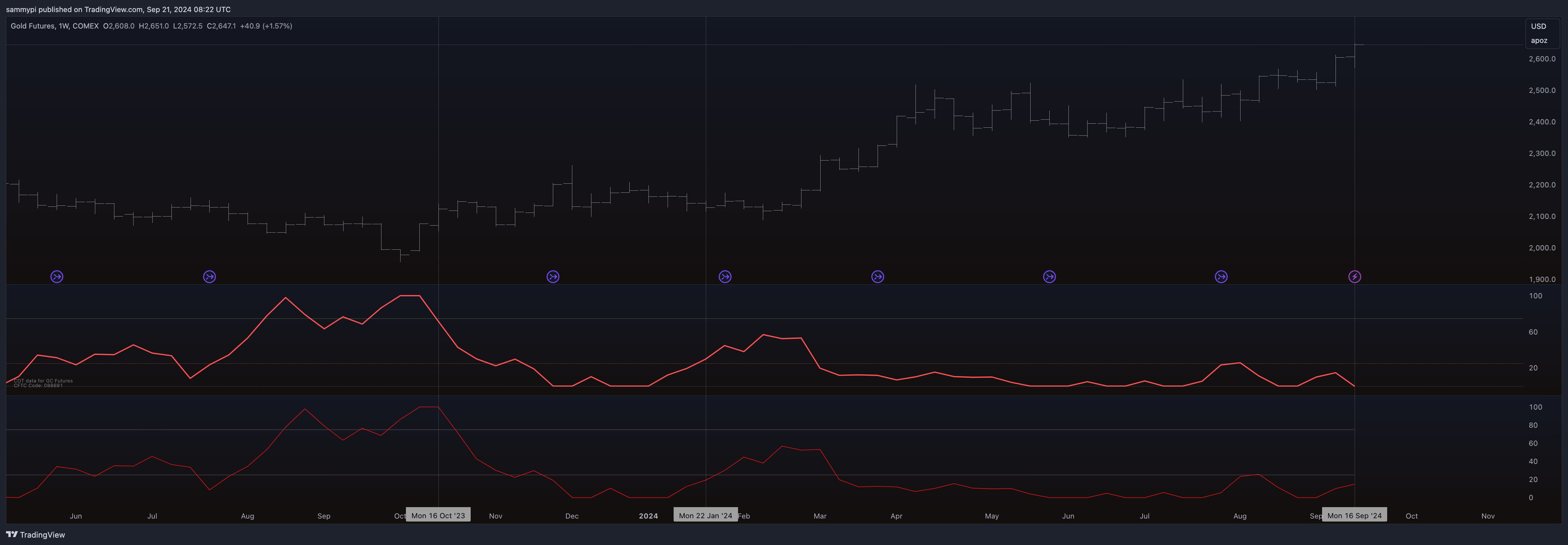1568x545 pixels.
Task: Click the '2,100.0' price axis label
Action: [1542, 217]
